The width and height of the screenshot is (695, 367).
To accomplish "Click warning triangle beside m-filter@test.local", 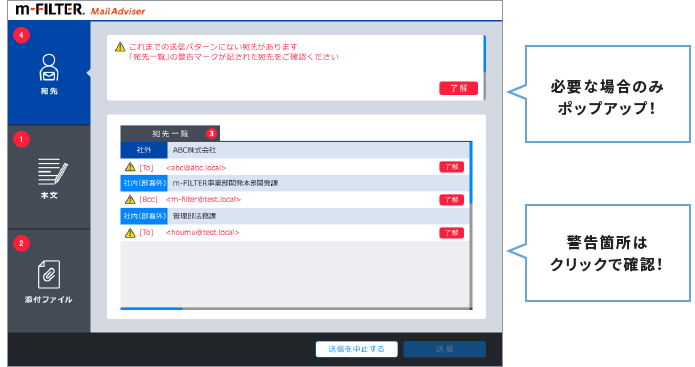I will click(x=130, y=199).
